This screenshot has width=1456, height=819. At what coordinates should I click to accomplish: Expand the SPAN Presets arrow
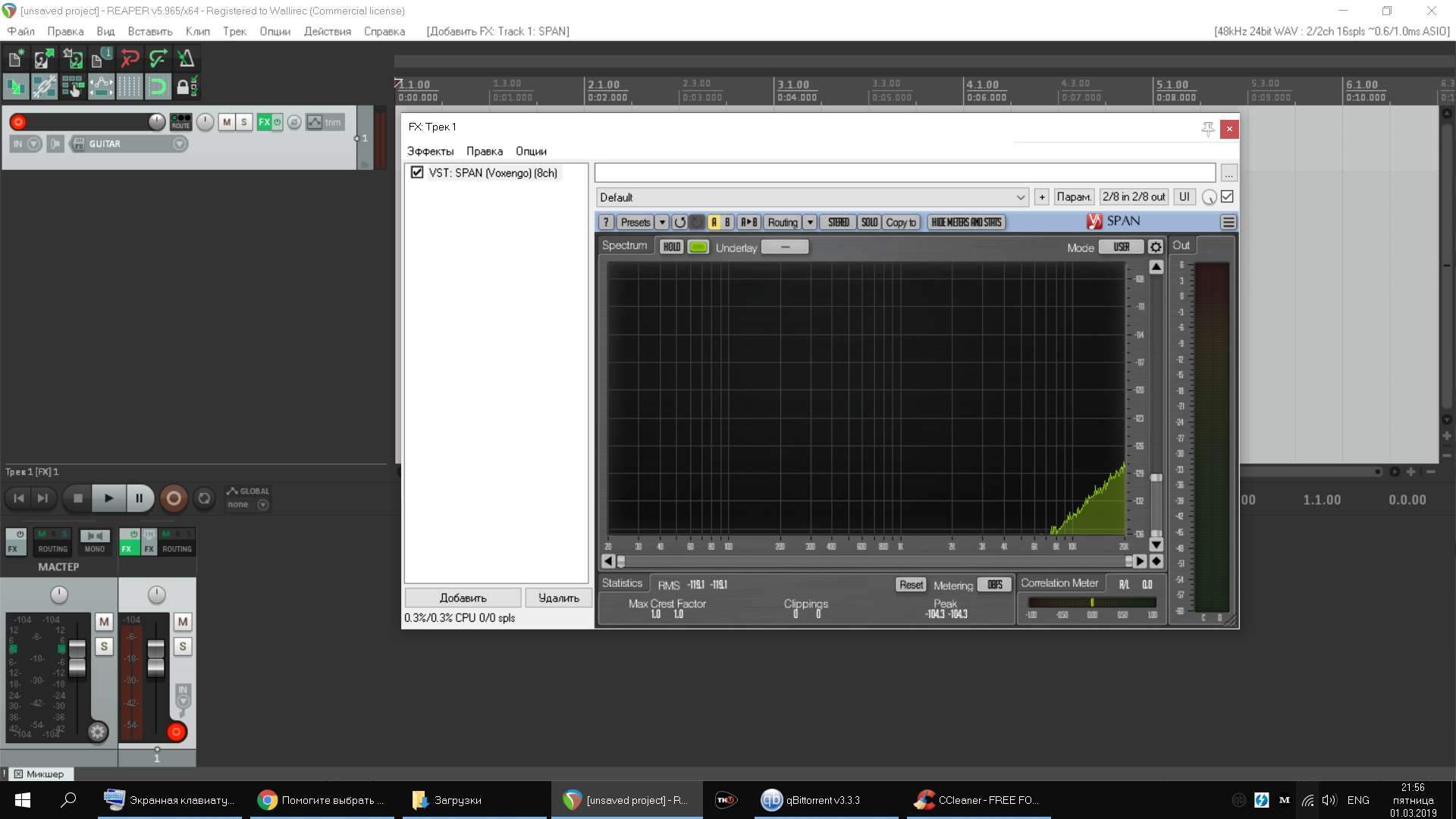coord(662,222)
